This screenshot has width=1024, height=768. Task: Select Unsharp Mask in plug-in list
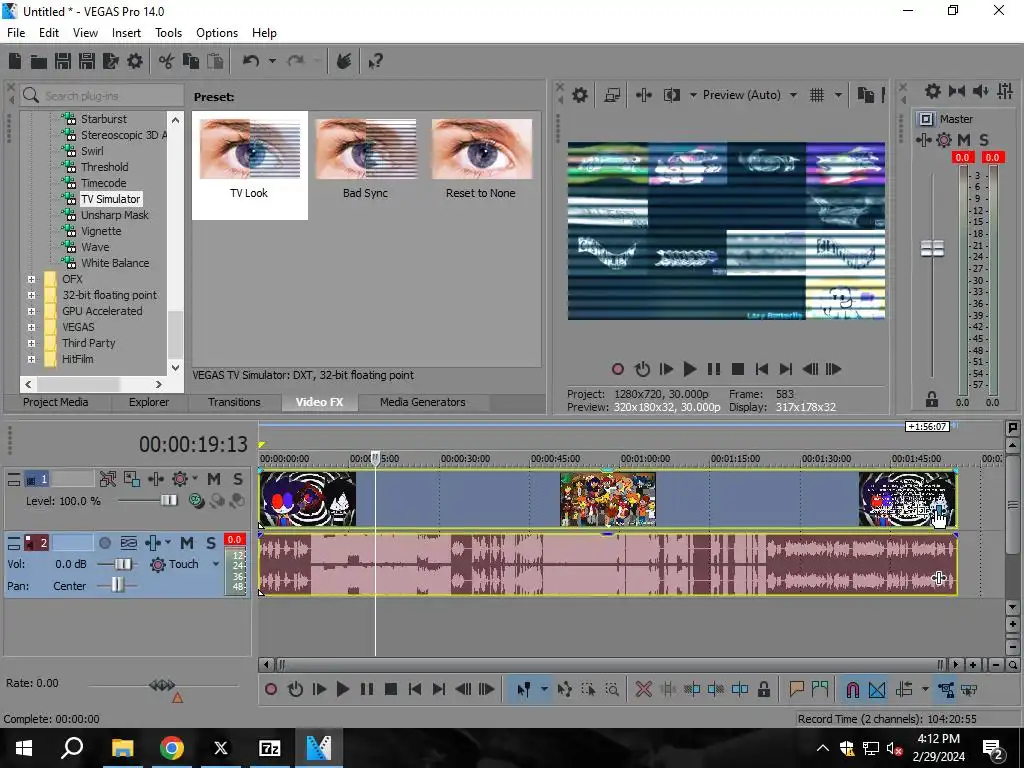[115, 215]
